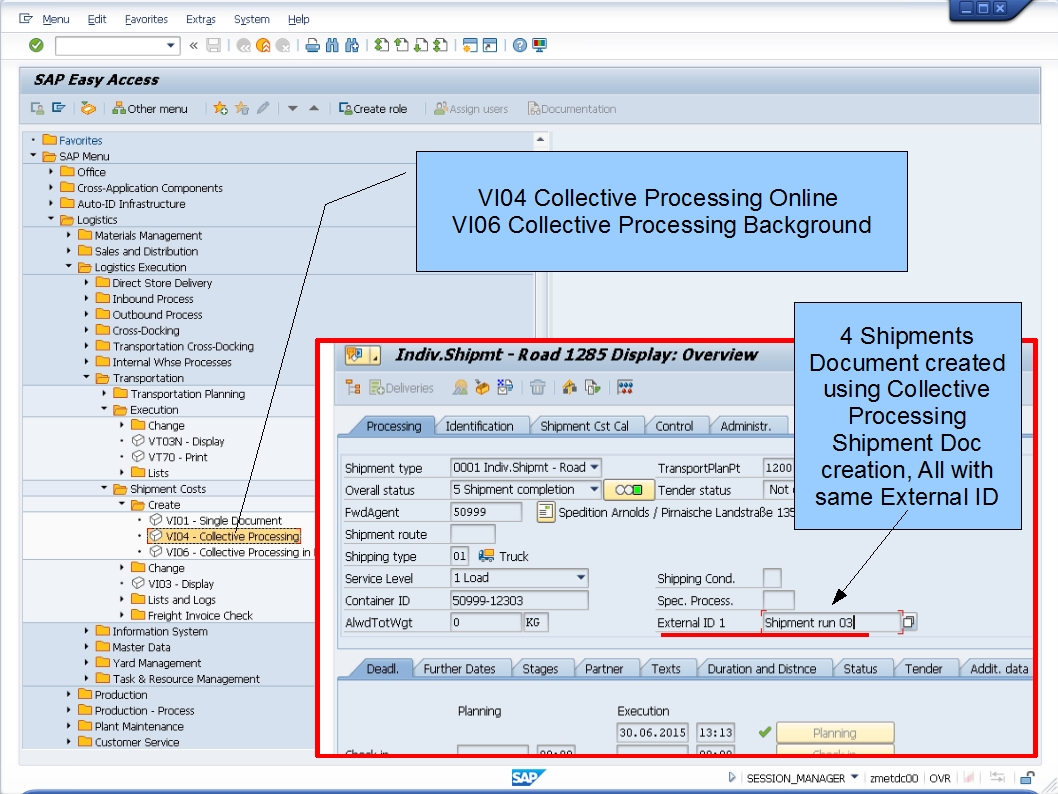The width and height of the screenshot is (1058, 794).
Task: Open the Service Level dropdown
Action: (581, 577)
